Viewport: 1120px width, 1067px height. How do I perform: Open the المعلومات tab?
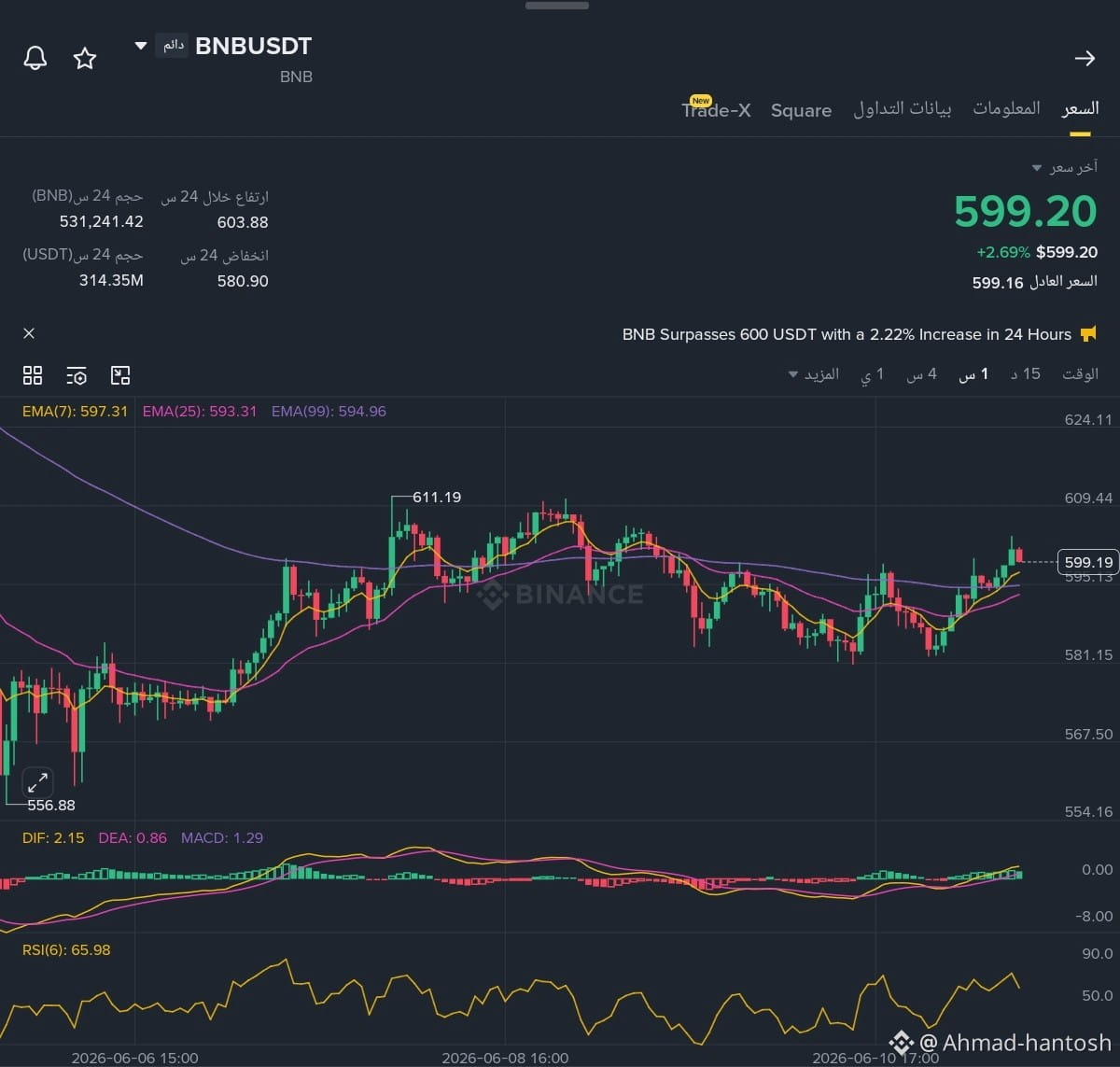pos(1006,109)
